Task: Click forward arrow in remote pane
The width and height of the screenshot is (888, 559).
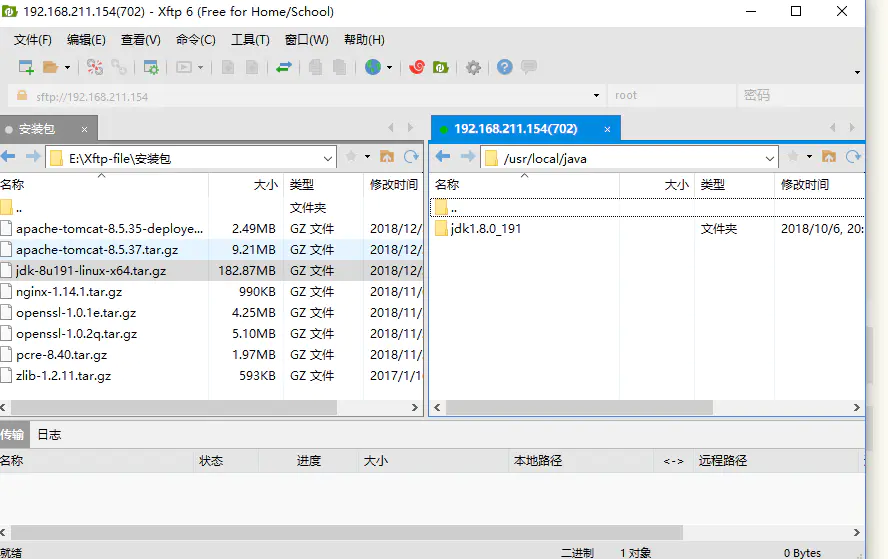Action: click(x=468, y=156)
